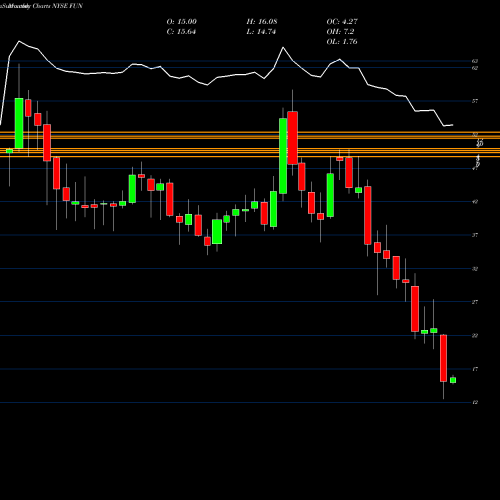This screenshot has height=500, width=500.
Task: Click the OC: 4.27 reading
Action: [x=342, y=22]
